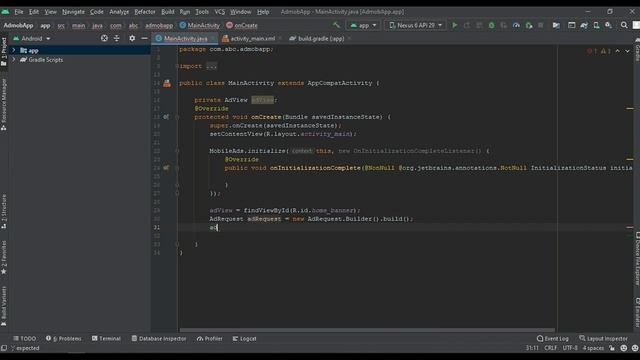Open the Profile app gauge icon
Screen dimensions: 640x360
tap(516, 25)
